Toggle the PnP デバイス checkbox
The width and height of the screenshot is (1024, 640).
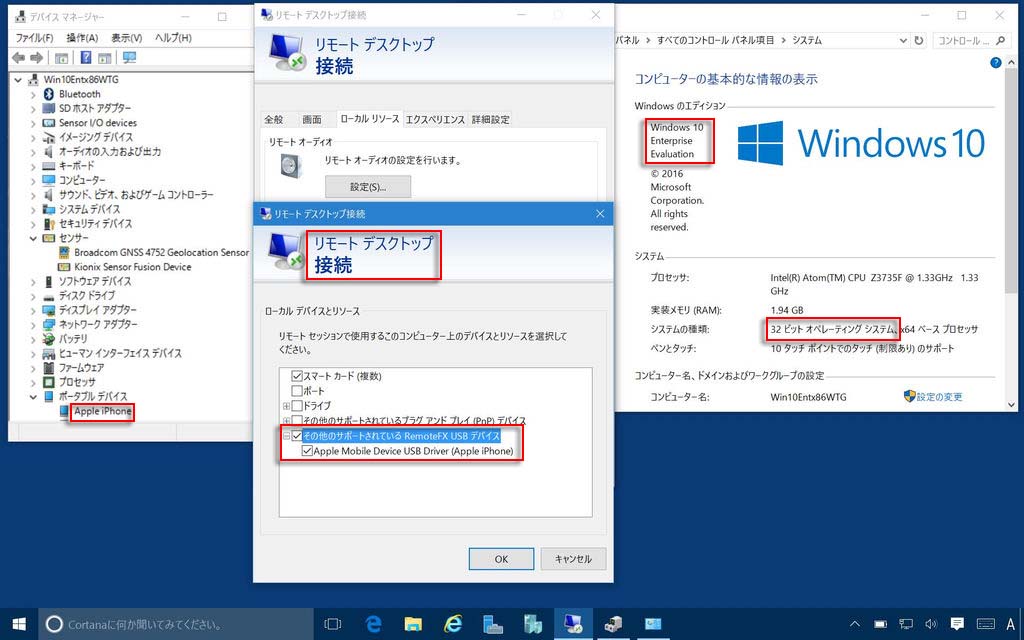point(297,421)
